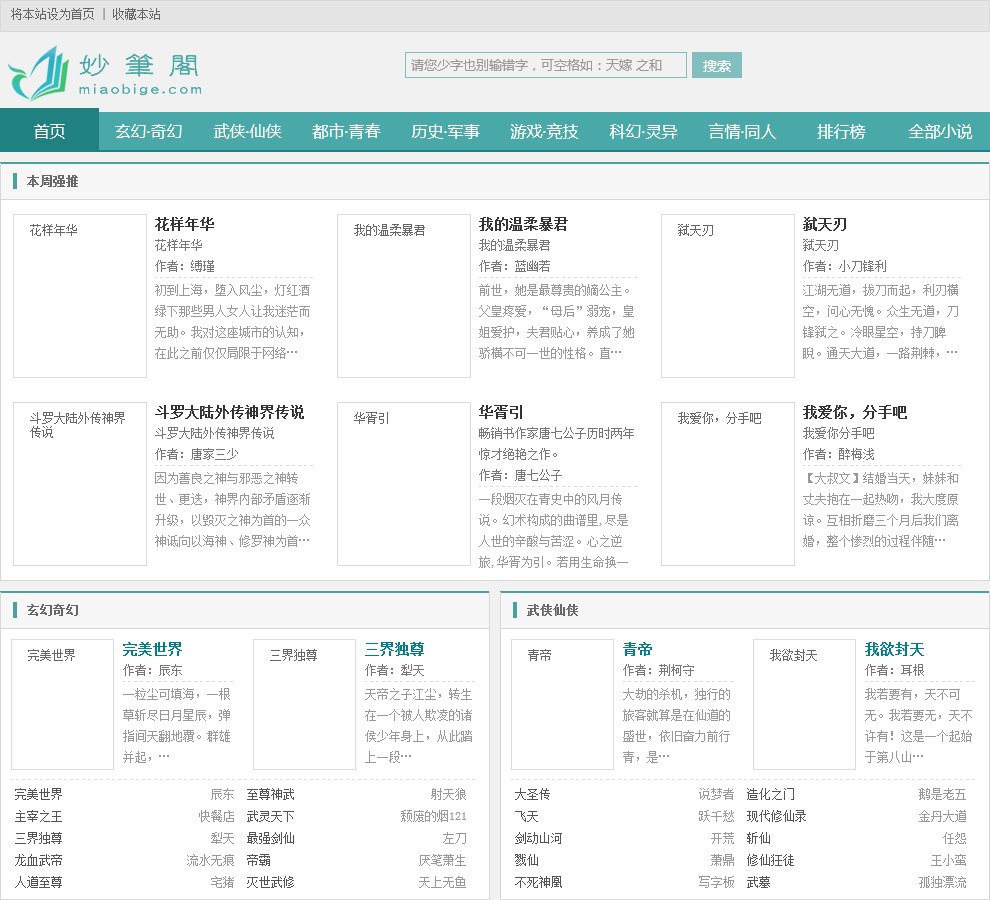This screenshot has width=990, height=900.
Task: Click the miaobige.com site logo
Action: click(105, 74)
